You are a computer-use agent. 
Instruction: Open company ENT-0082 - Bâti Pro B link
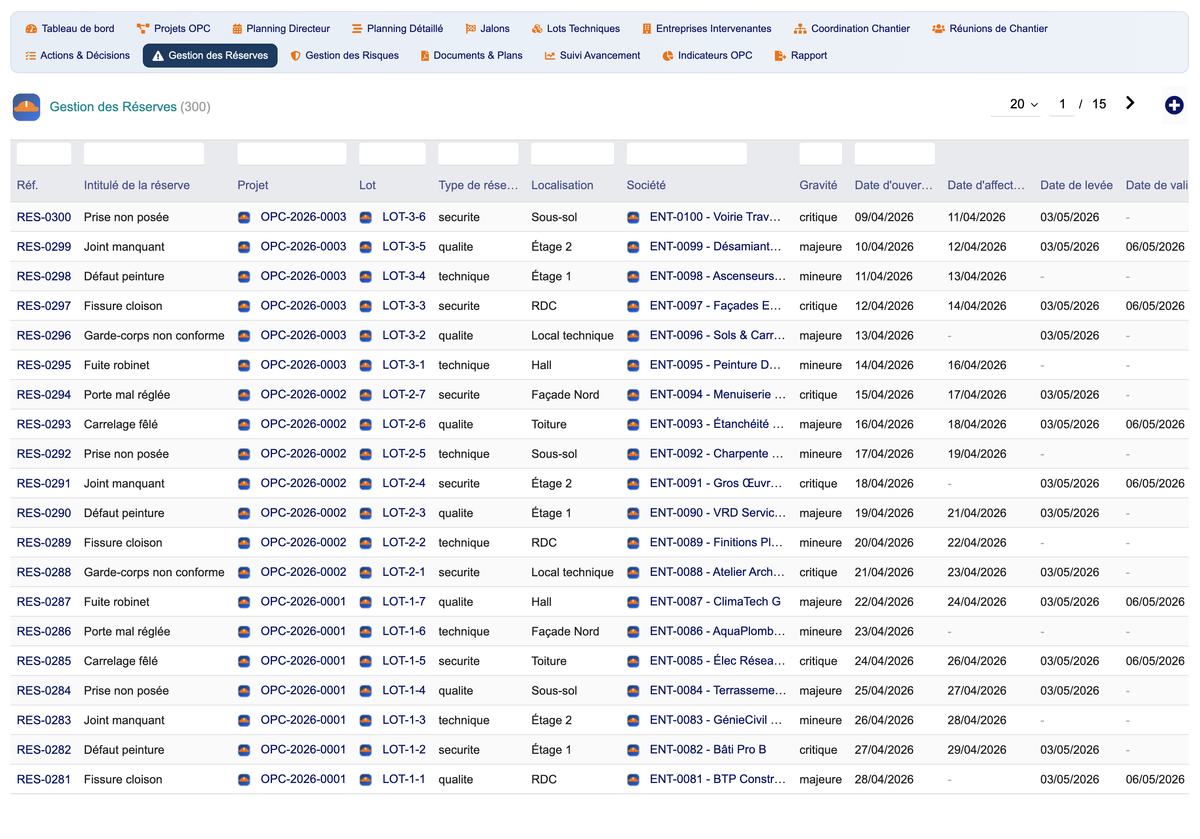coord(708,750)
